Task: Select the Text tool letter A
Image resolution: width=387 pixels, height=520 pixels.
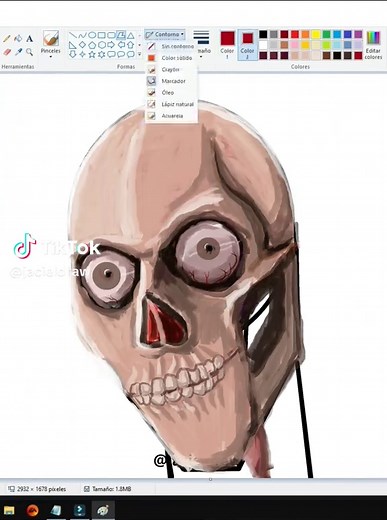Action: click(30, 39)
